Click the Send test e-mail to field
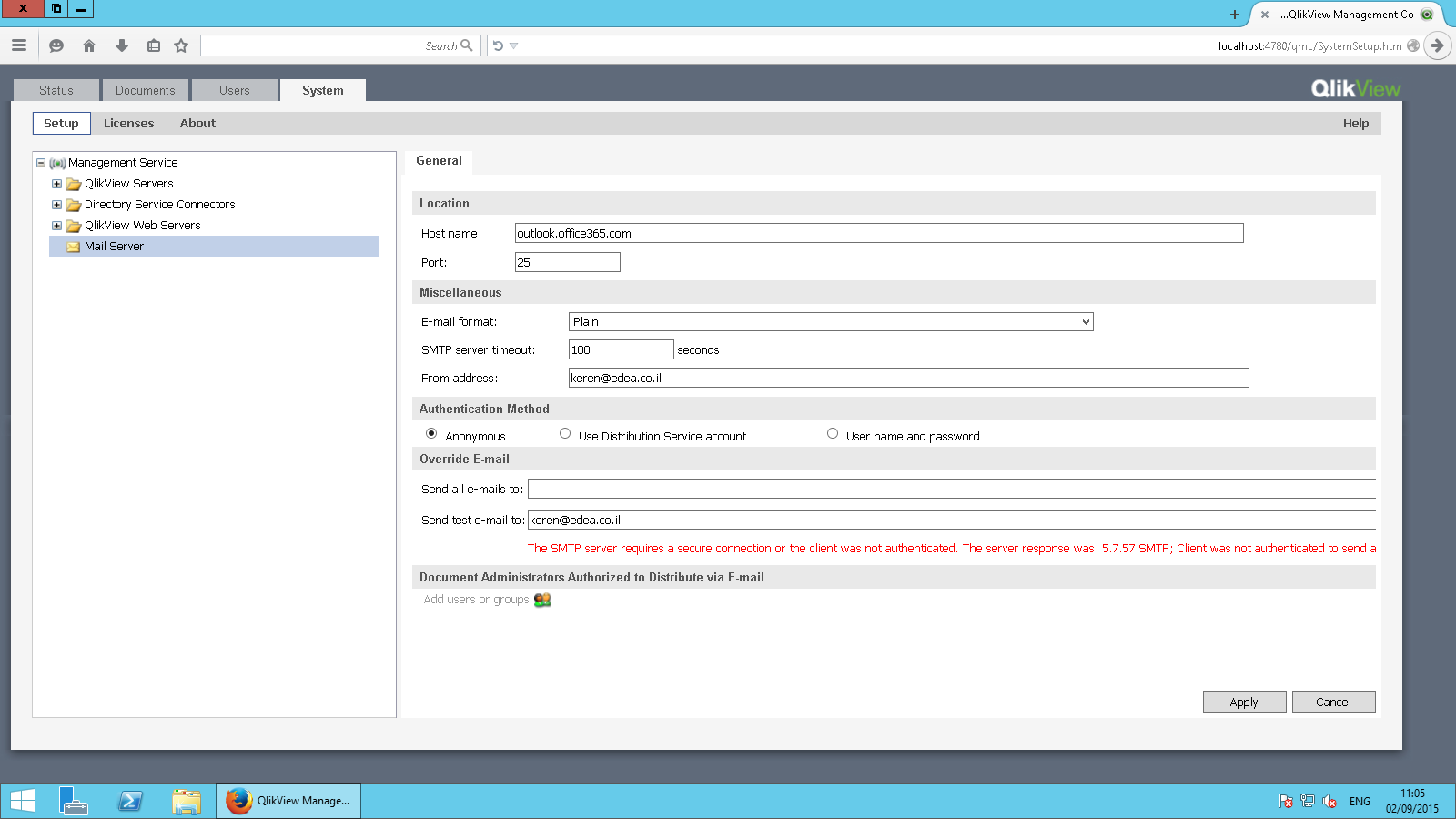This screenshot has height=819, width=1456. tap(952, 521)
